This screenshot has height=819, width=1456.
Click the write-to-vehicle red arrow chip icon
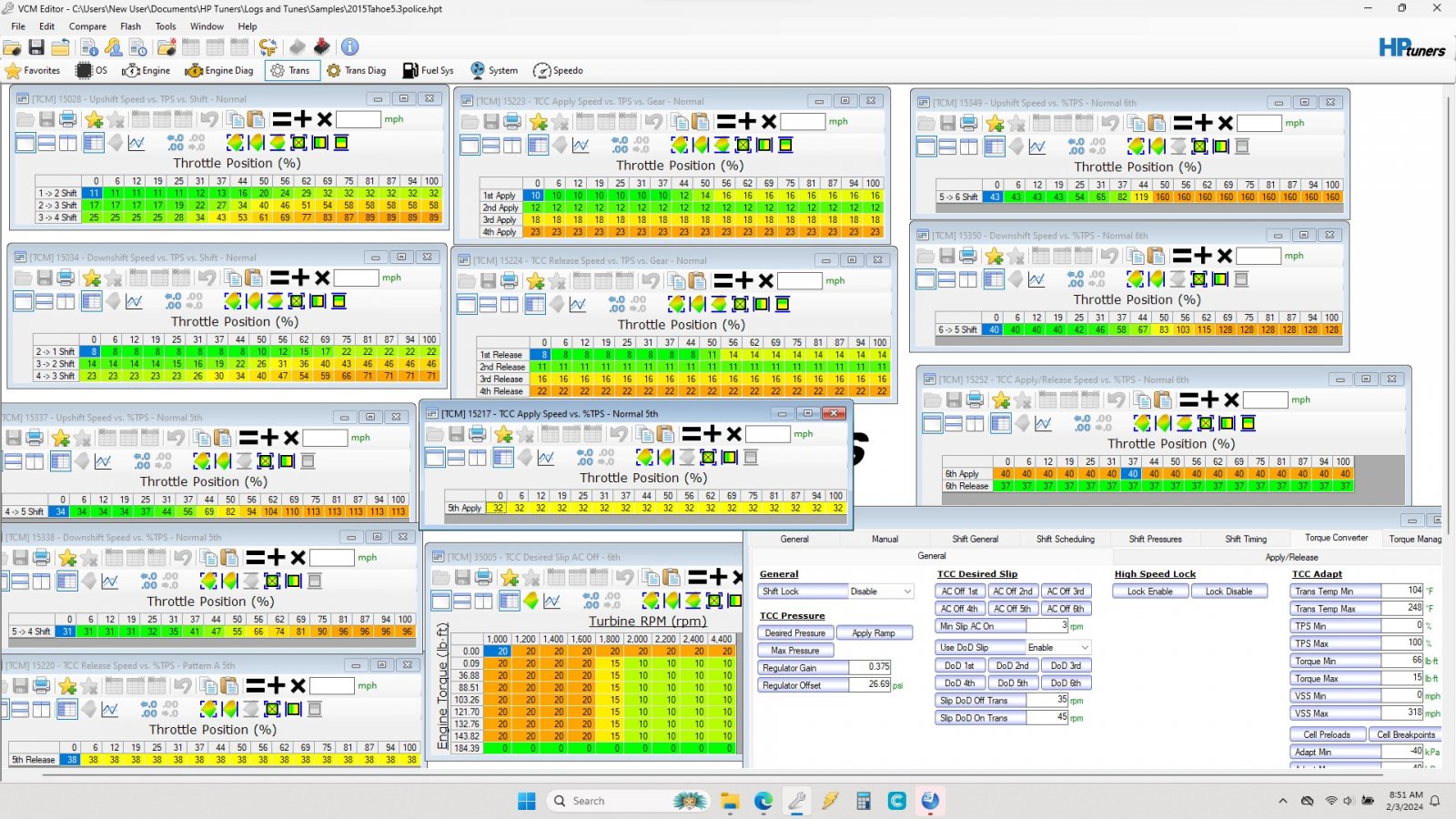click(321, 47)
